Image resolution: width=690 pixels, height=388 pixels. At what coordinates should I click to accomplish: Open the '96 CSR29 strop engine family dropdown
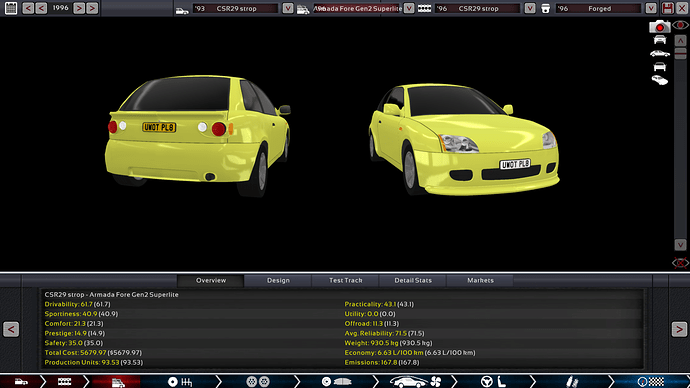[530, 8]
